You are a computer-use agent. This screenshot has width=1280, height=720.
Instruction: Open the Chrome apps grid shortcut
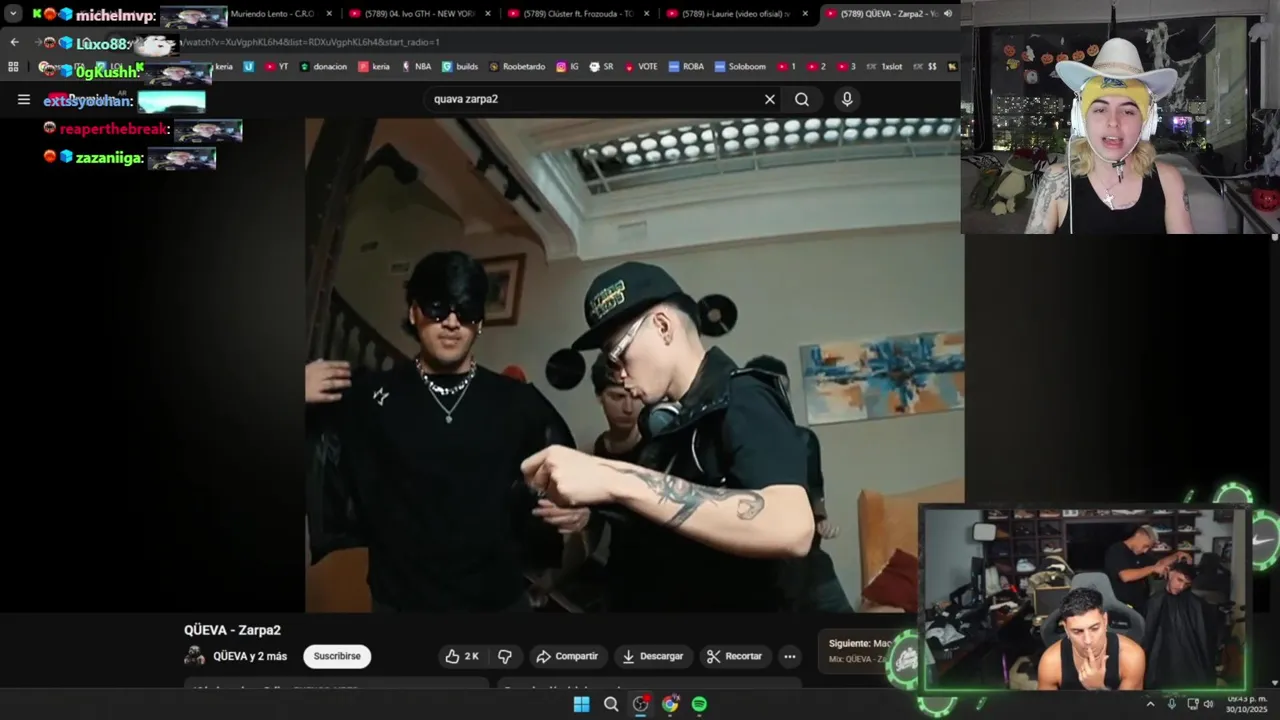pos(13,67)
